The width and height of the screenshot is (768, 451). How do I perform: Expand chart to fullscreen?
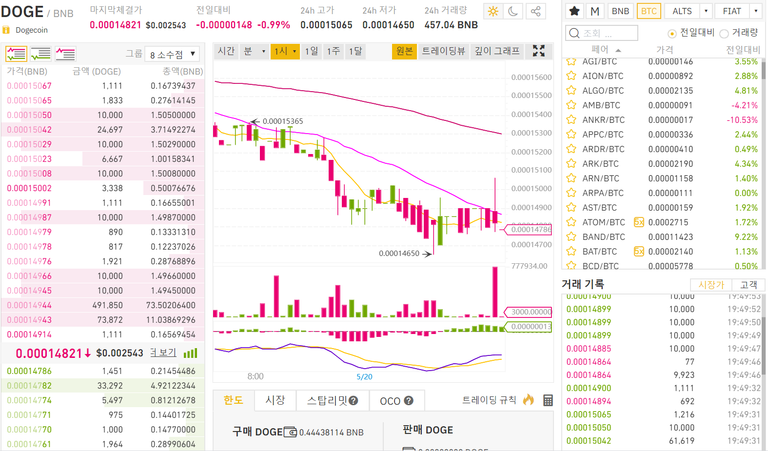click(x=539, y=51)
